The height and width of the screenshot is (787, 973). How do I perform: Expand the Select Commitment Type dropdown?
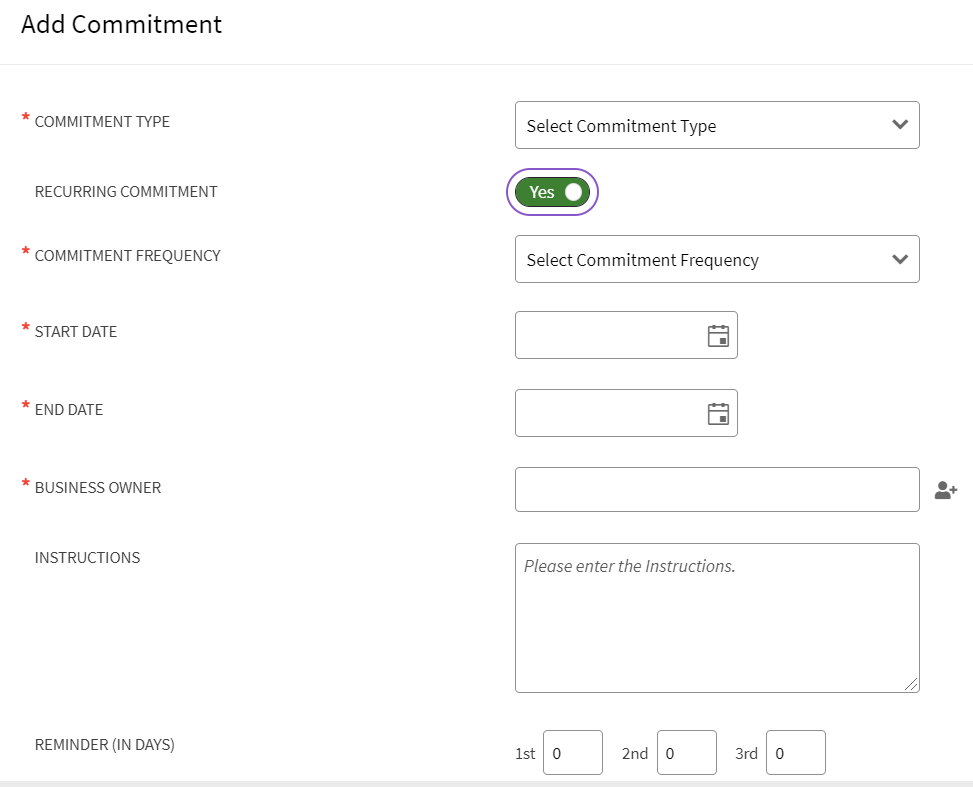716,126
